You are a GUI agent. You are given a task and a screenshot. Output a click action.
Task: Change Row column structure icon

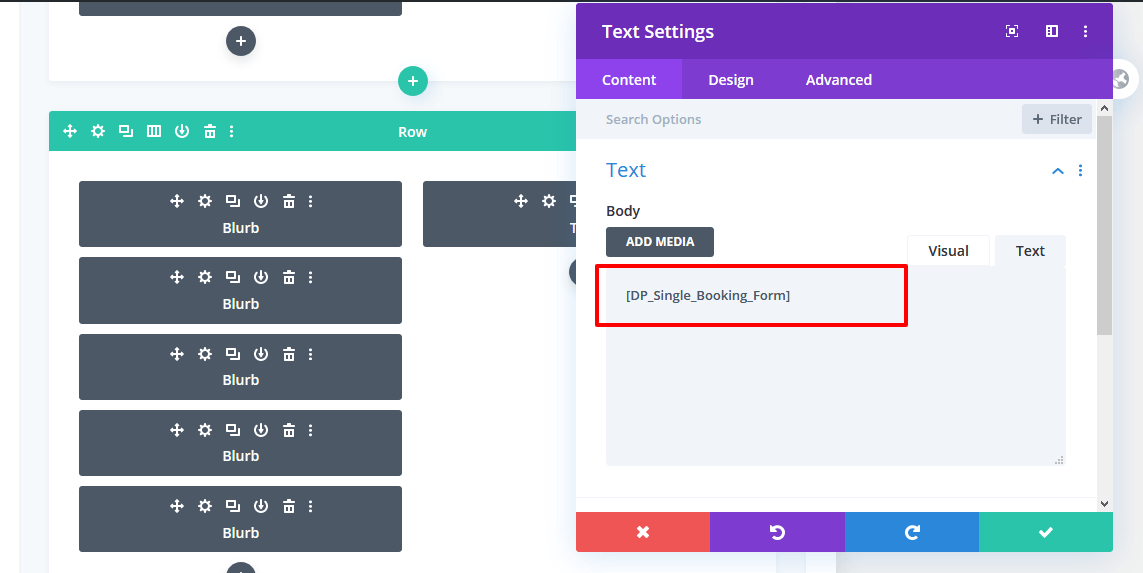154,131
